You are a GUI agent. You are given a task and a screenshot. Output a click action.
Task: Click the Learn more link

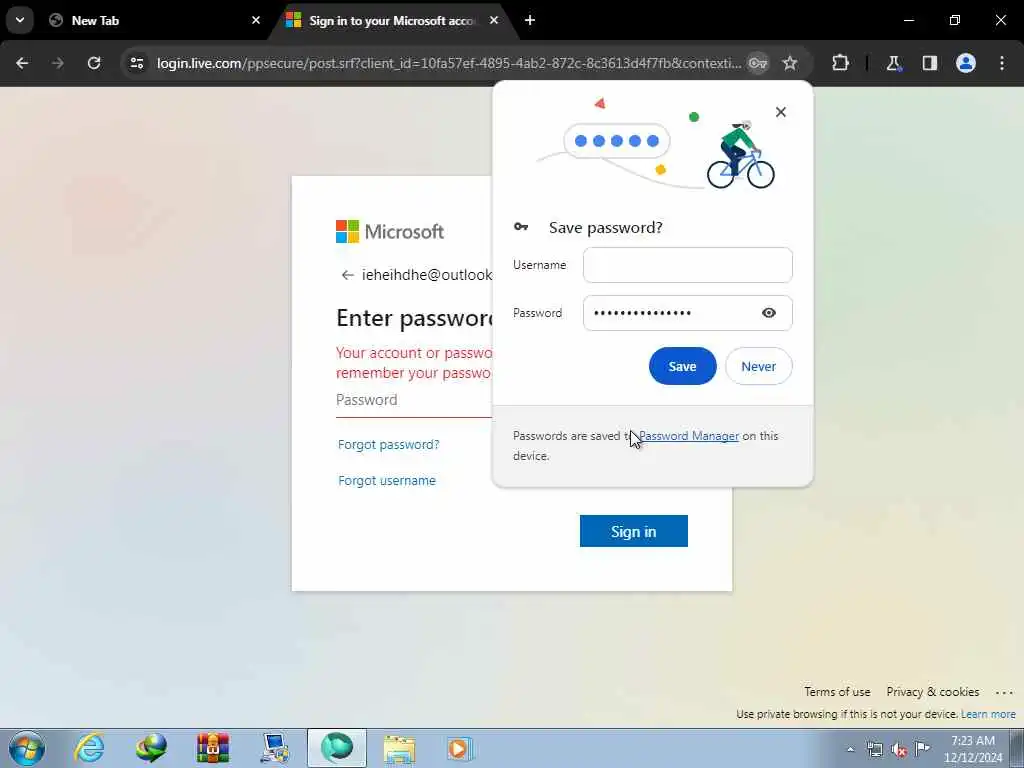point(988,714)
